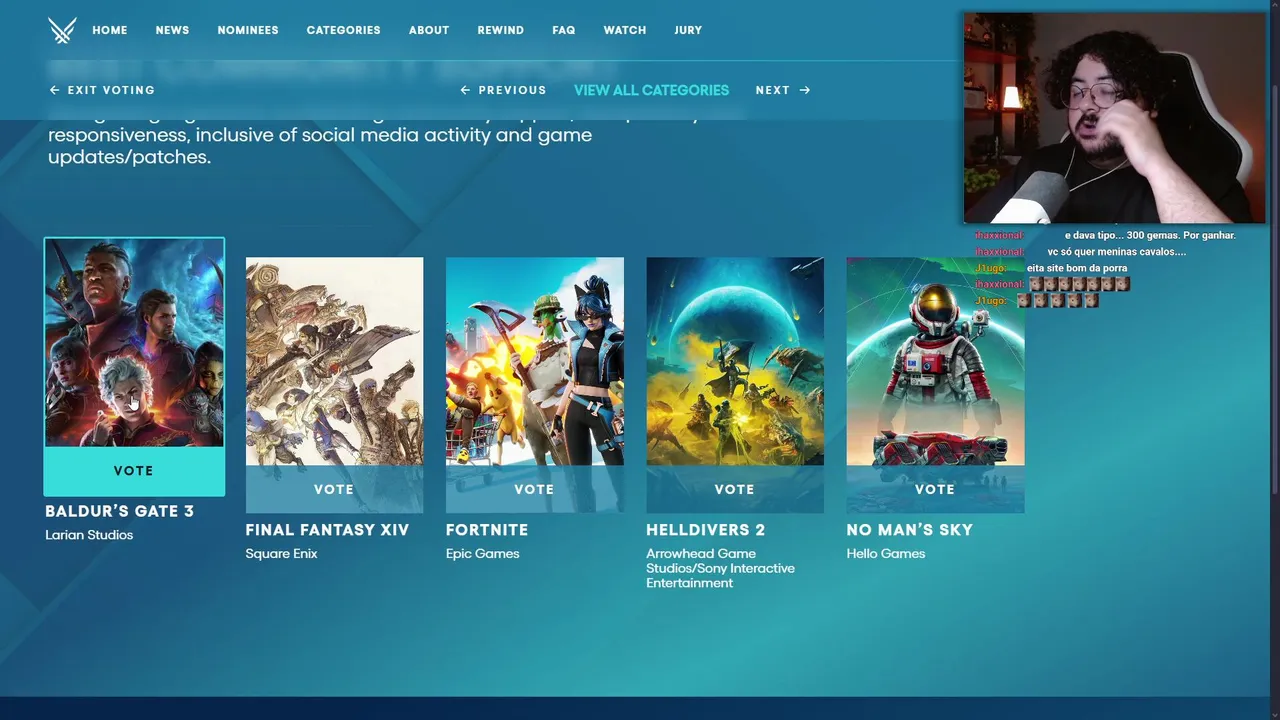The width and height of the screenshot is (1280, 720).
Task: Click the NO MAN'S SKY title
Action: tap(909, 530)
